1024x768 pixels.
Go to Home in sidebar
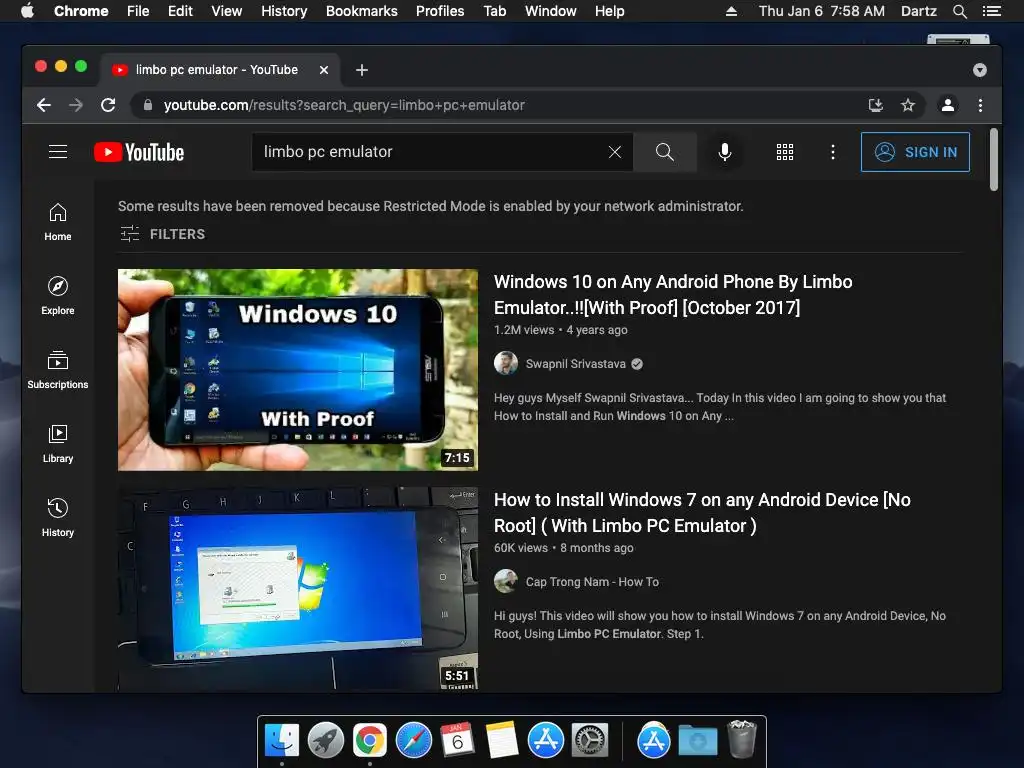[58, 222]
